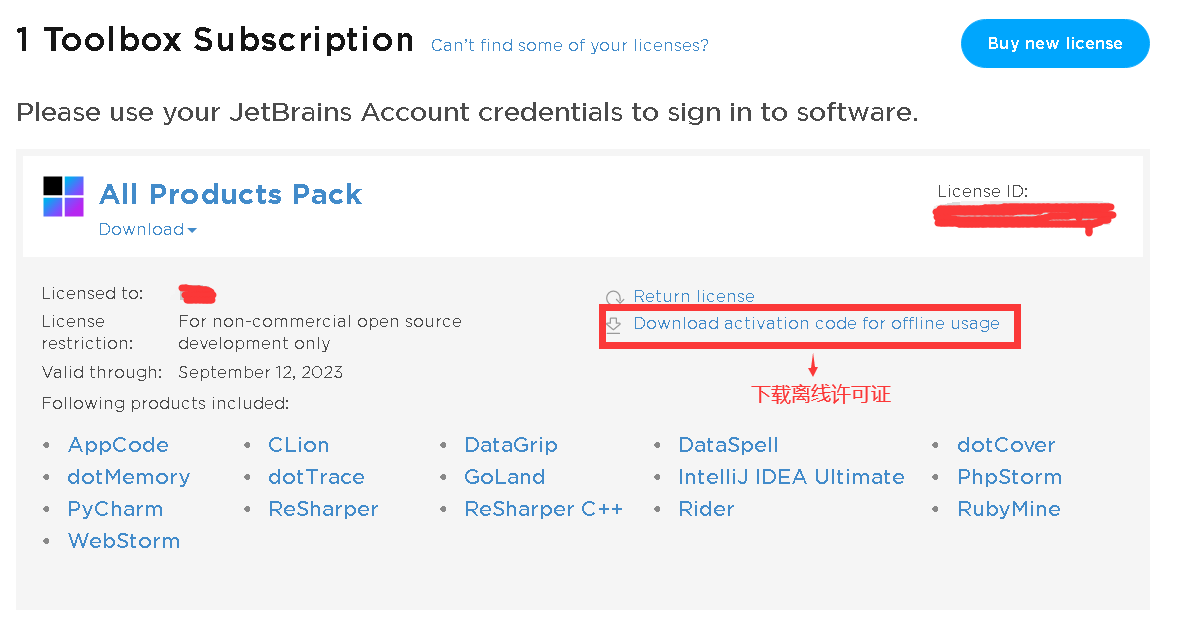Image resolution: width=1186 pixels, height=618 pixels.
Task: Open the IntelliJ IDEA Ultimate link
Action: (791, 477)
